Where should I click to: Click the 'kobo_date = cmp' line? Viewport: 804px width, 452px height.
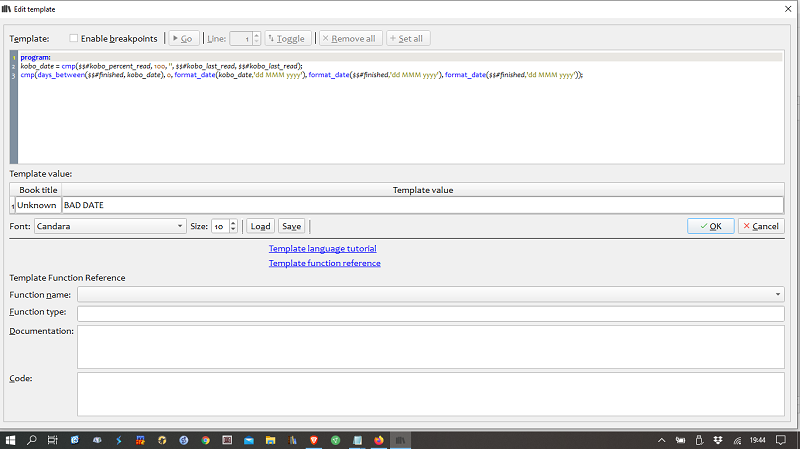[162, 66]
